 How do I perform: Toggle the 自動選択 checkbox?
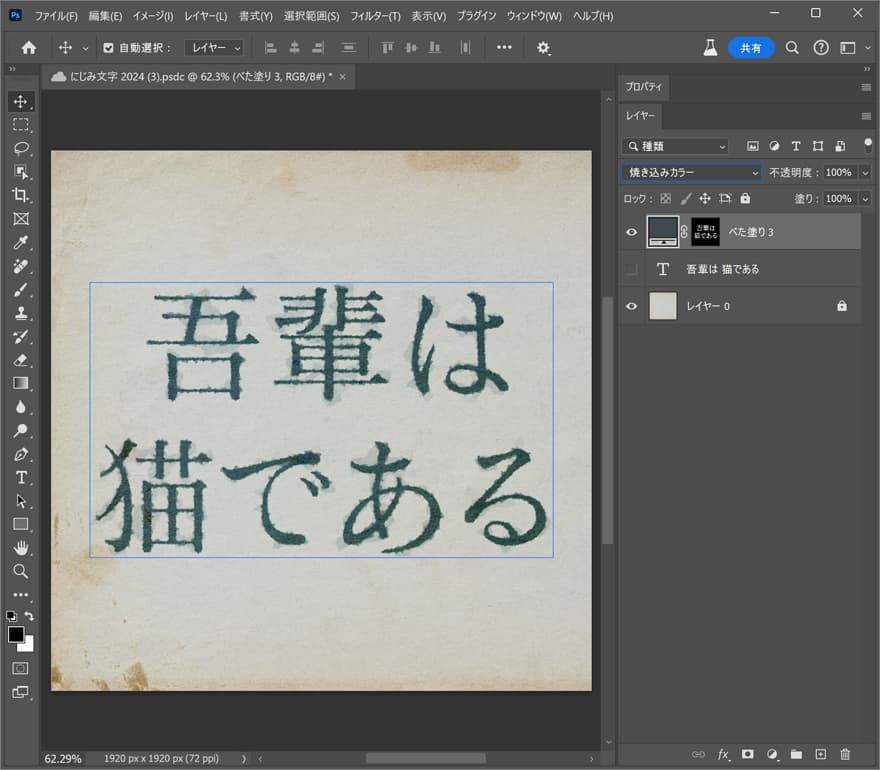tap(108, 48)
